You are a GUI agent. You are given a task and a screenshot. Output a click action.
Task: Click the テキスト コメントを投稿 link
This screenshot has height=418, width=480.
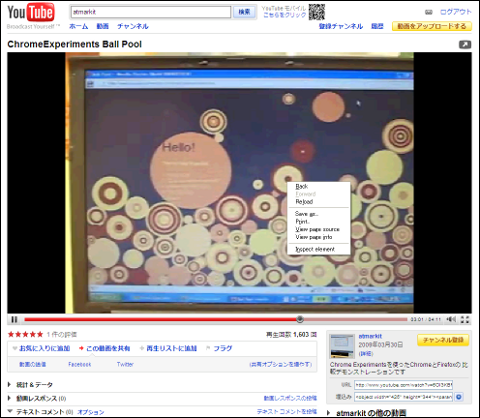pyautogui.click(x=287, y=412)
